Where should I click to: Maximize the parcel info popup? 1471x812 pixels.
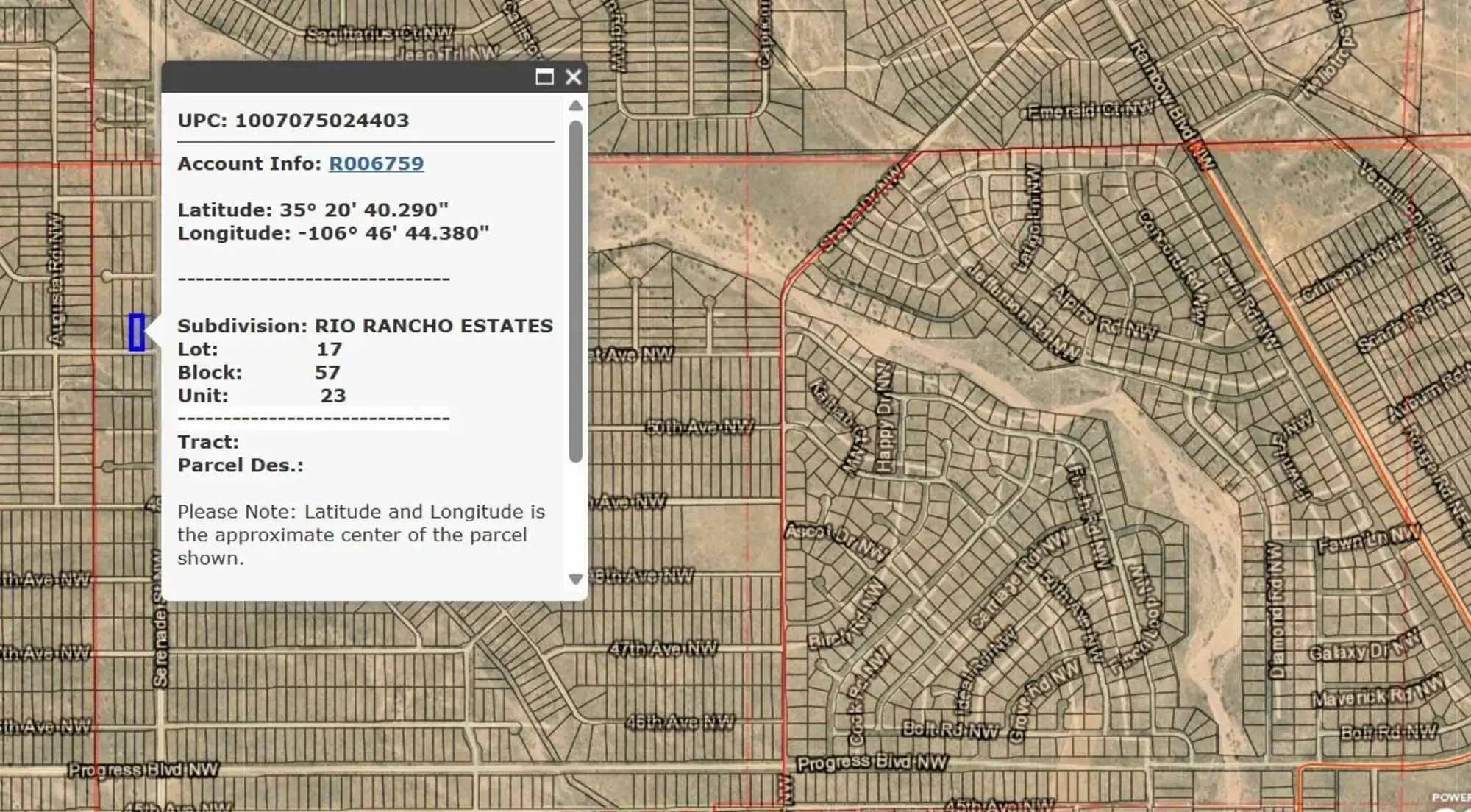544,77
